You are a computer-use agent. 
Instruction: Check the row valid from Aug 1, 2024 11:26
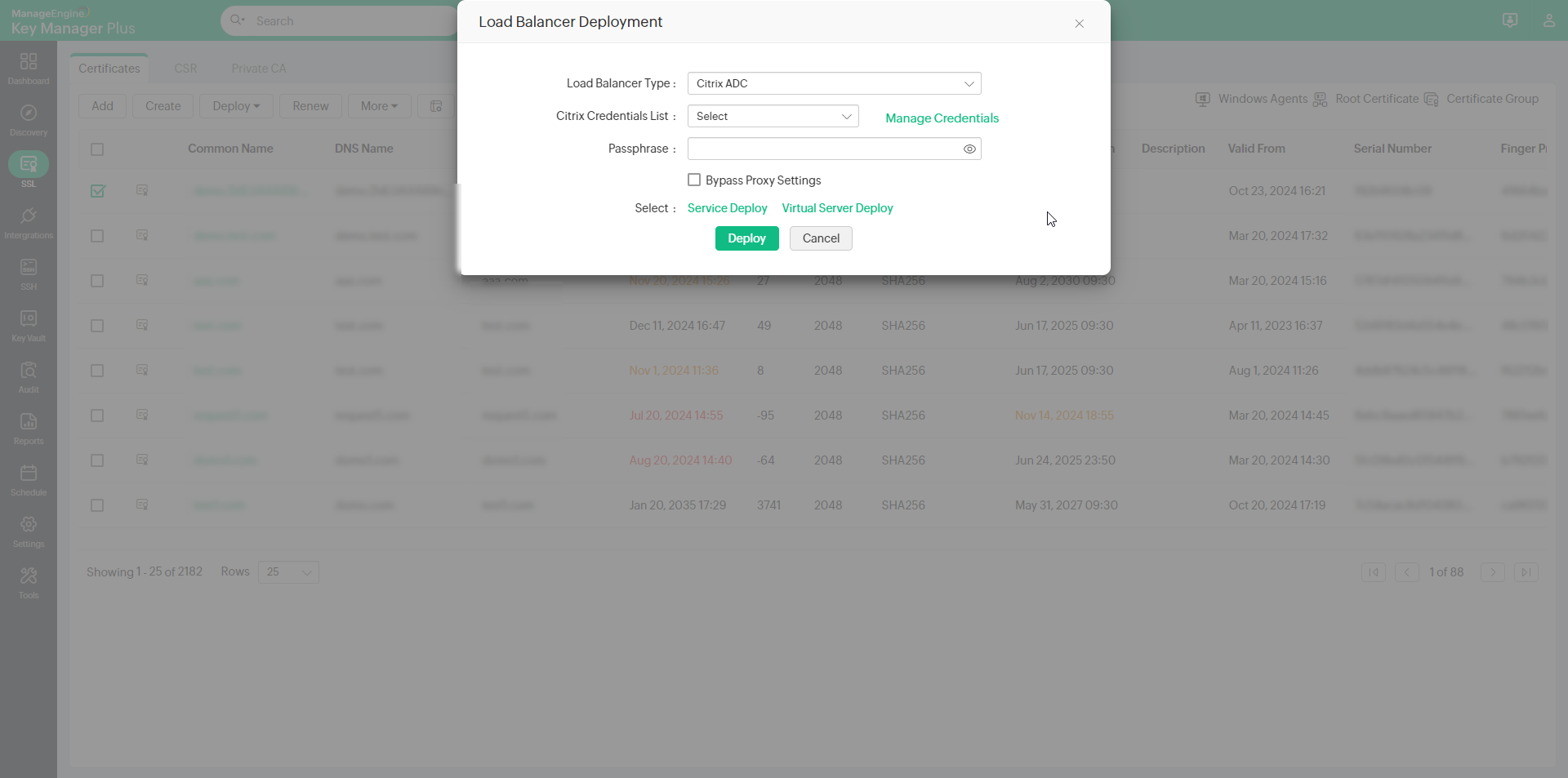(x=97, y=371)
